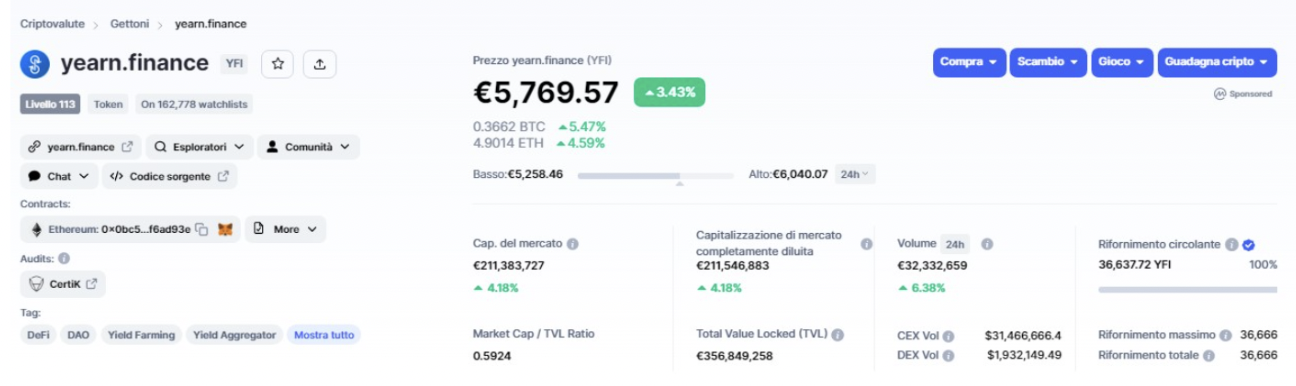The width and height of the screenshot is (1296, 386).
Task: Go to Criptovalute breadcrumb
Action: (x=52, y=22)
